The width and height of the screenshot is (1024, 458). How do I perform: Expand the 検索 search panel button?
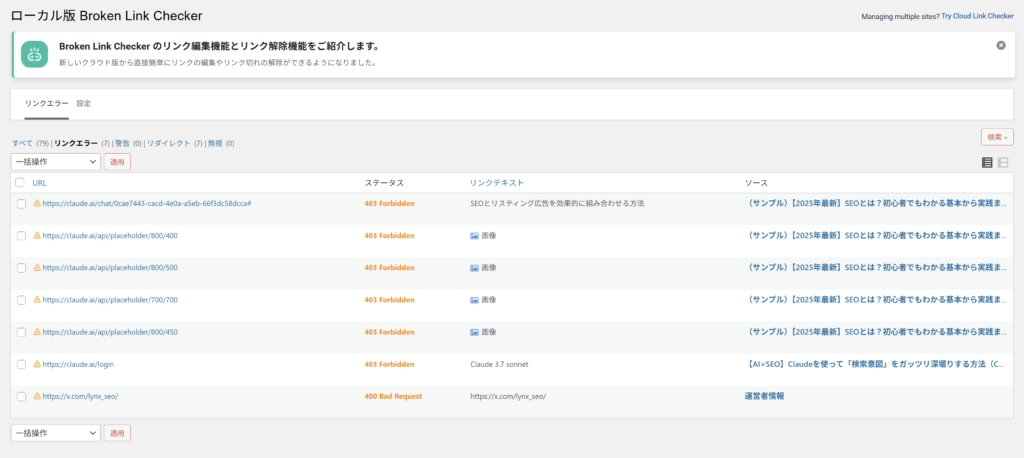pyautogui.click(x=996, y=137)
